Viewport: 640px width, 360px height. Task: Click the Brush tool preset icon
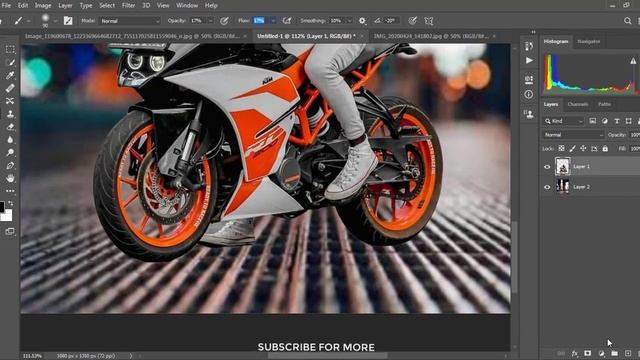18,20
